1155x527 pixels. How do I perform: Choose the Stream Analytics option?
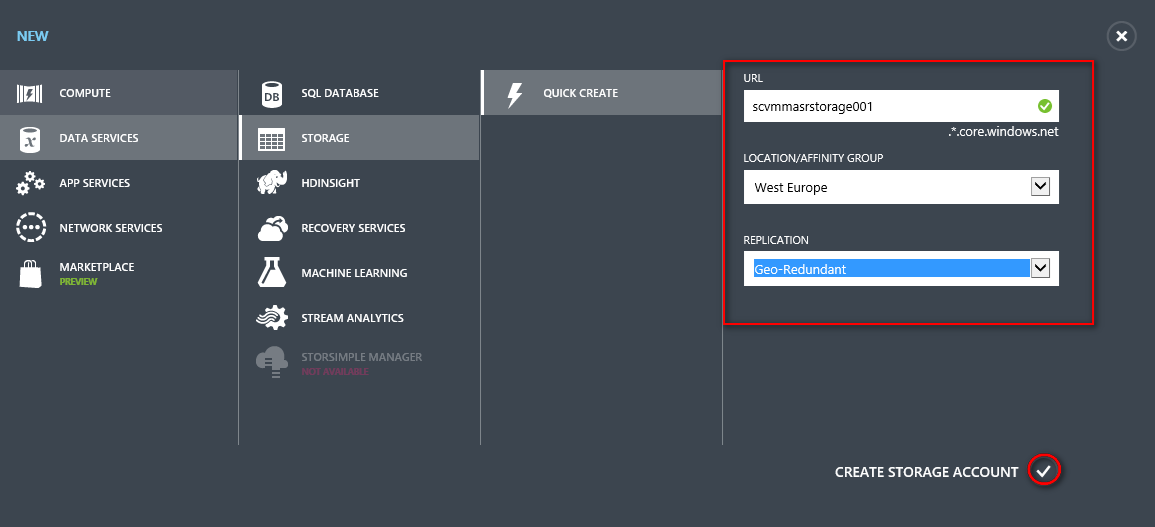point(359,318)
